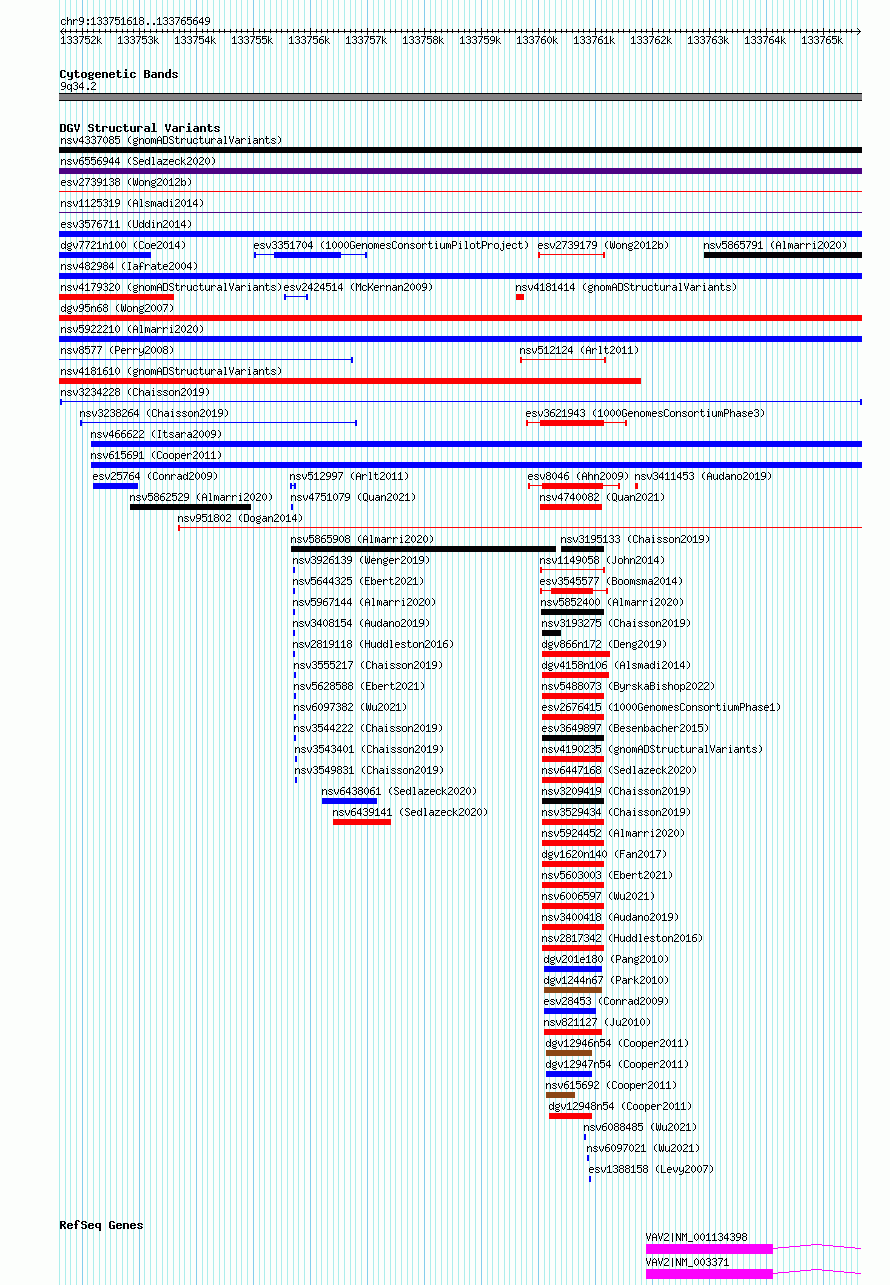This screenshot has height=1285, width=890.
Task: Click nsv466622 Itsara2009 label
Action: coord(157,435)
